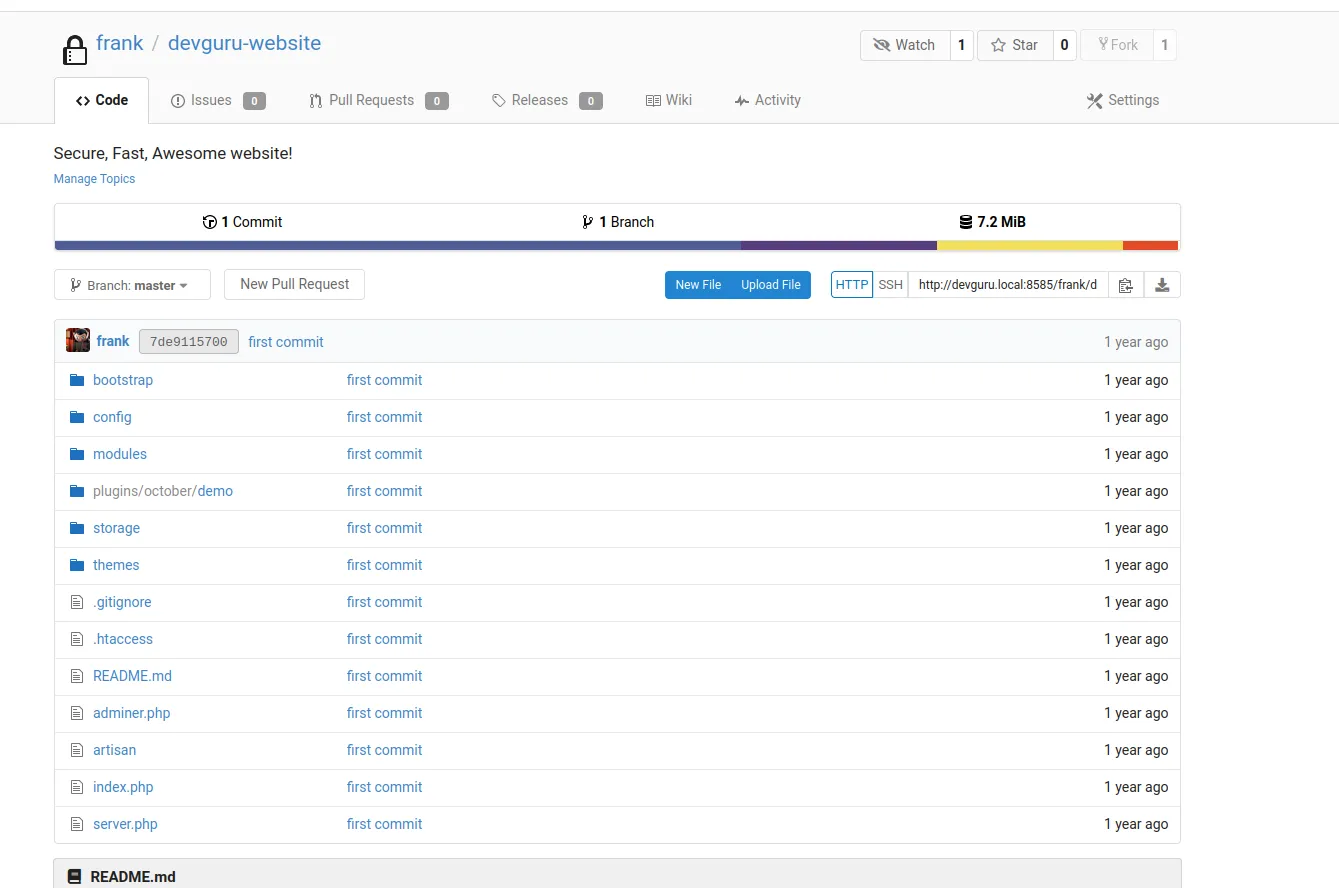Toggle Watch on this repository
Screen dimensions: 1339x888
[904, 45]
